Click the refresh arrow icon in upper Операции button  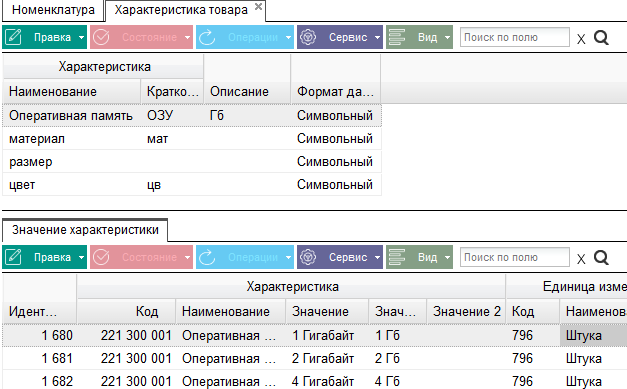pyautogui.click(x=207, y=37)
